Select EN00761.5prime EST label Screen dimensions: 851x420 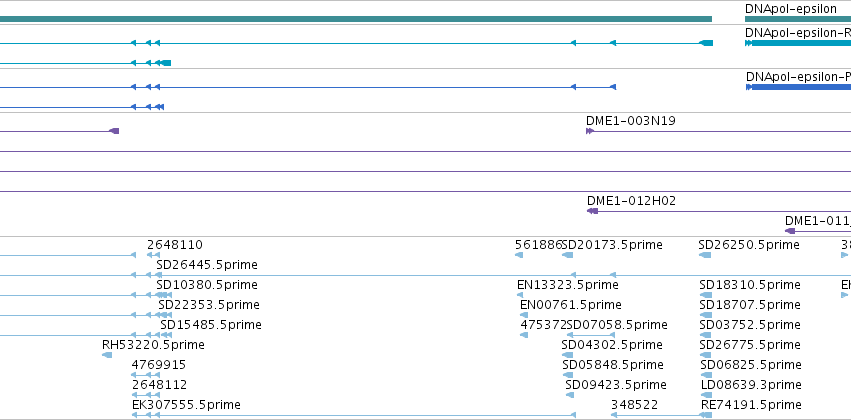click(570, 304)
